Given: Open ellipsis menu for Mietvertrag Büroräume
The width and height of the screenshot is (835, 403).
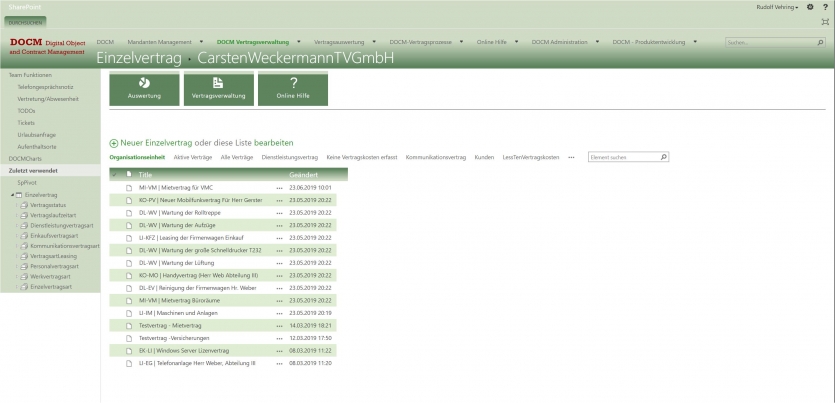Looking at the screenshot, I should point(280,300).
